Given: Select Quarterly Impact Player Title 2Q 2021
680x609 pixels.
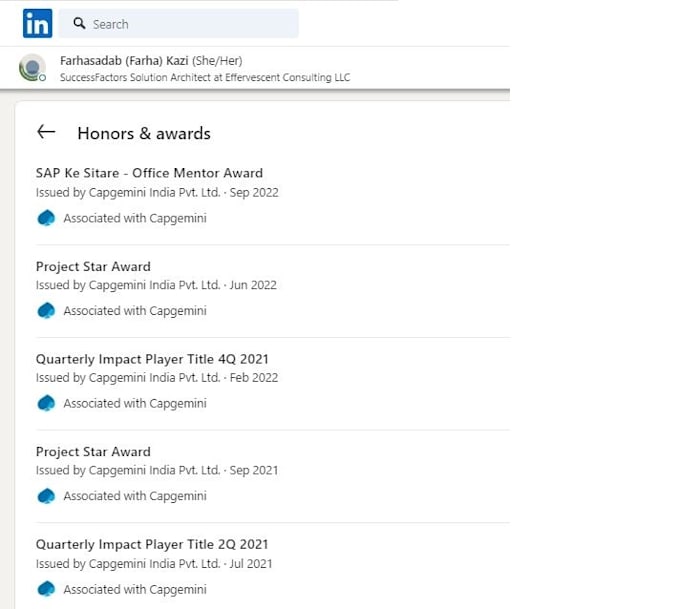Looking at the screenshot, I should [x=152, y=544].
